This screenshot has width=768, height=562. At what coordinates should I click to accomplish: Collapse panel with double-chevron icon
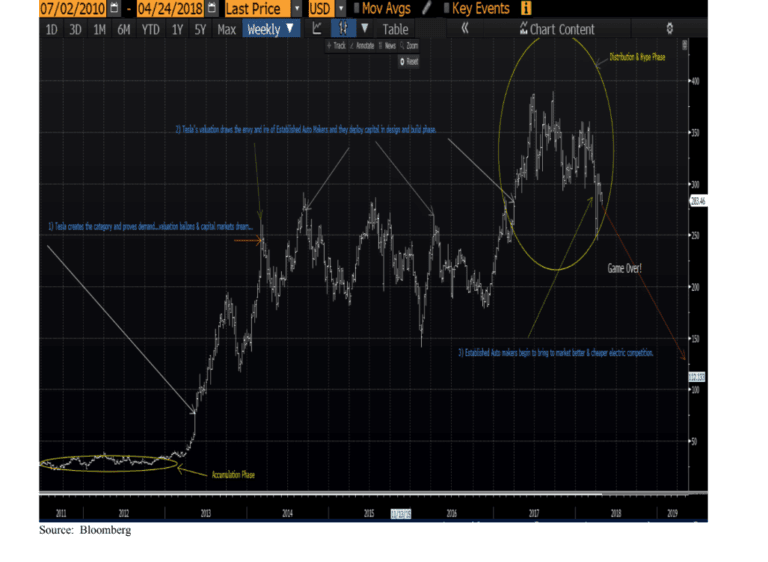click(465, 29)
